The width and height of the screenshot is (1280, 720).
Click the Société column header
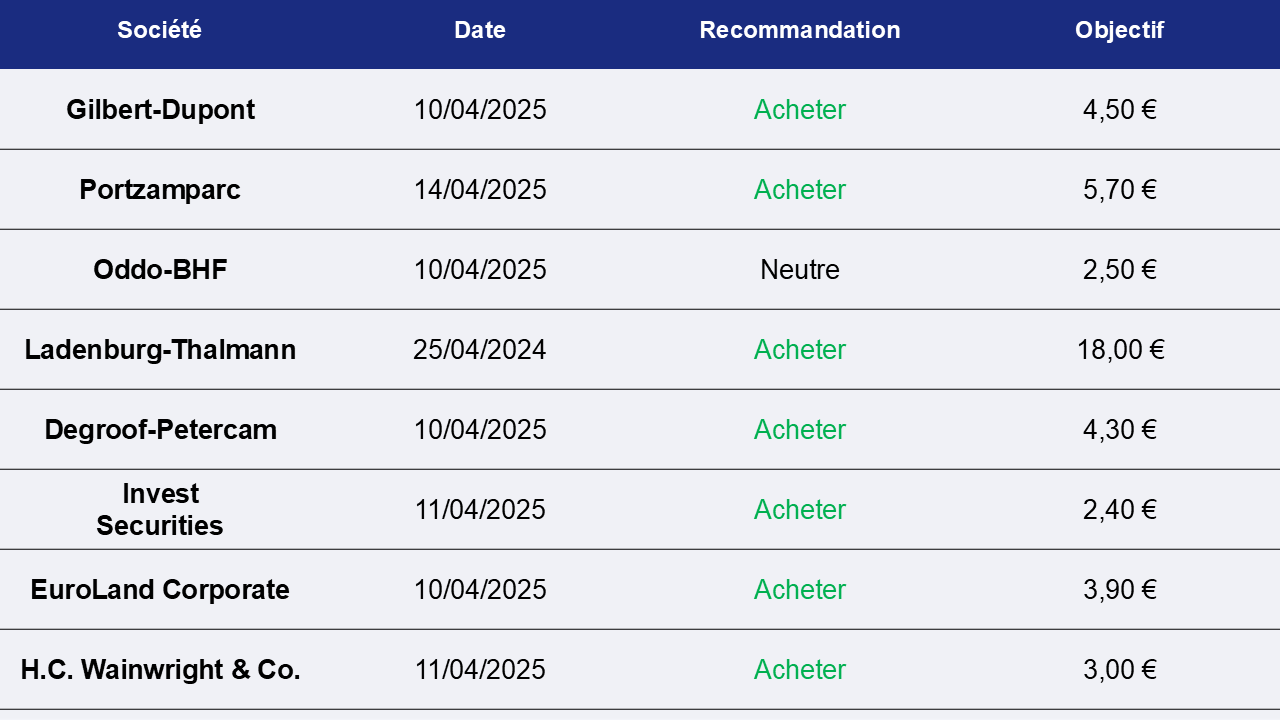pyautogui.click(x=160, y=30)
